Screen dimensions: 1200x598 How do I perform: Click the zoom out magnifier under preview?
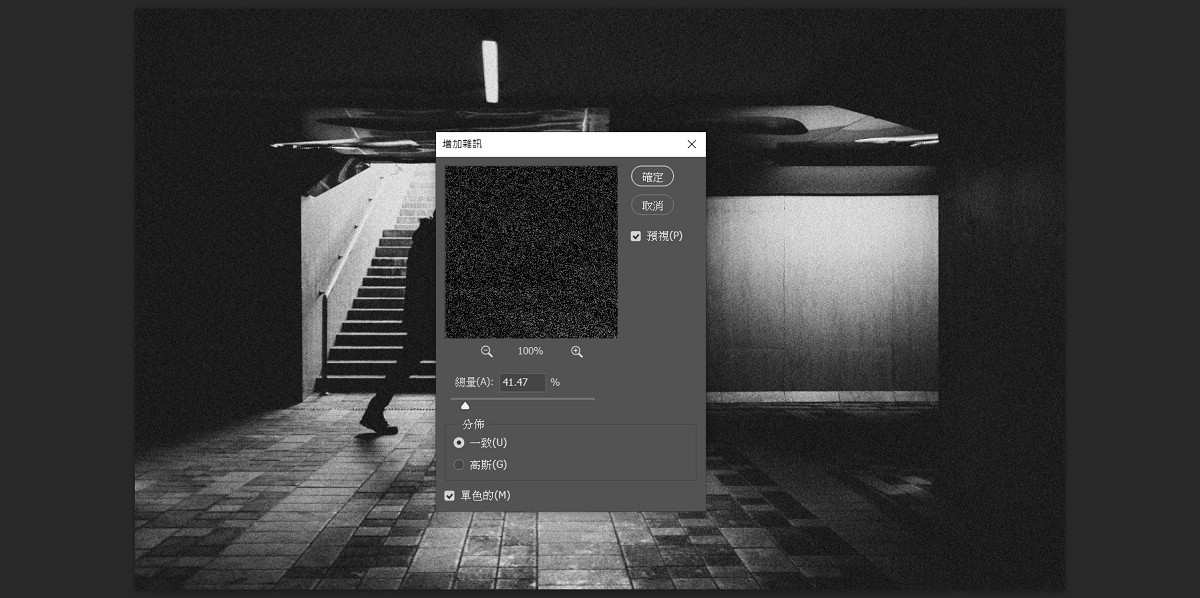click(x=487, y=352)
